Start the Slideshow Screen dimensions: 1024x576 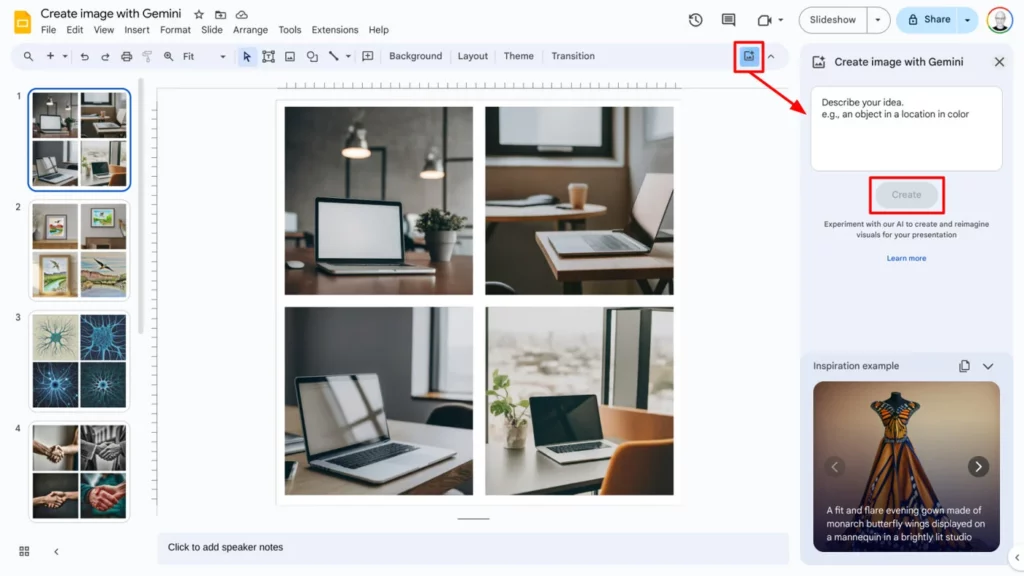point(833,20)
